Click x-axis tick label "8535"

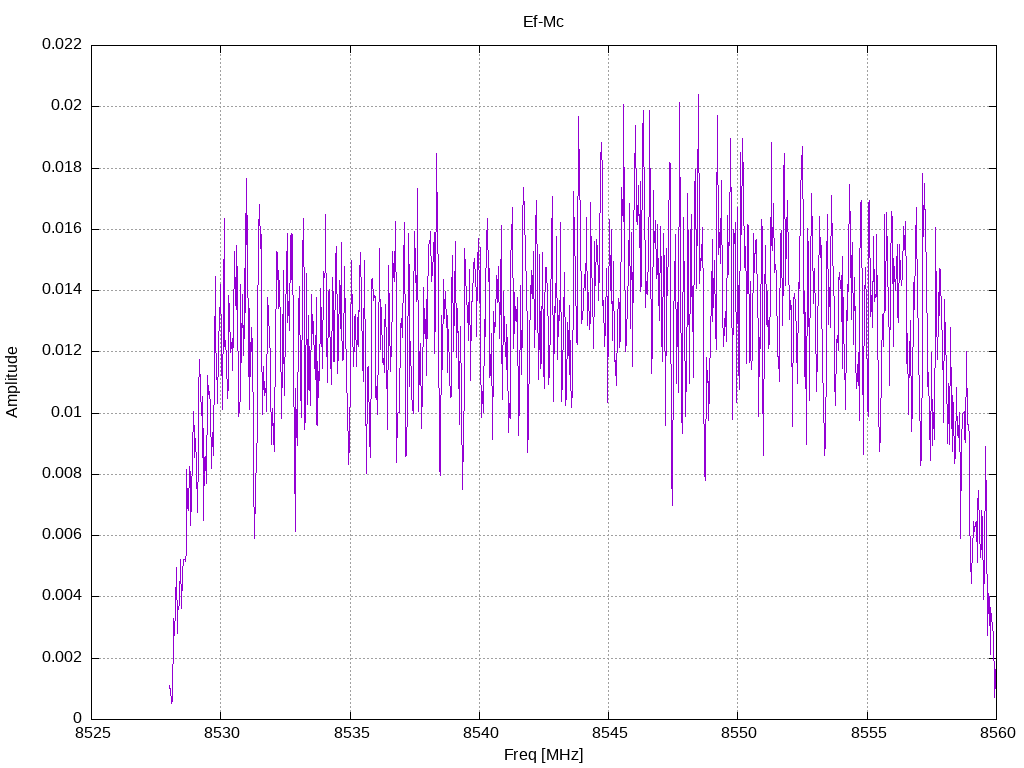(351, 733)
